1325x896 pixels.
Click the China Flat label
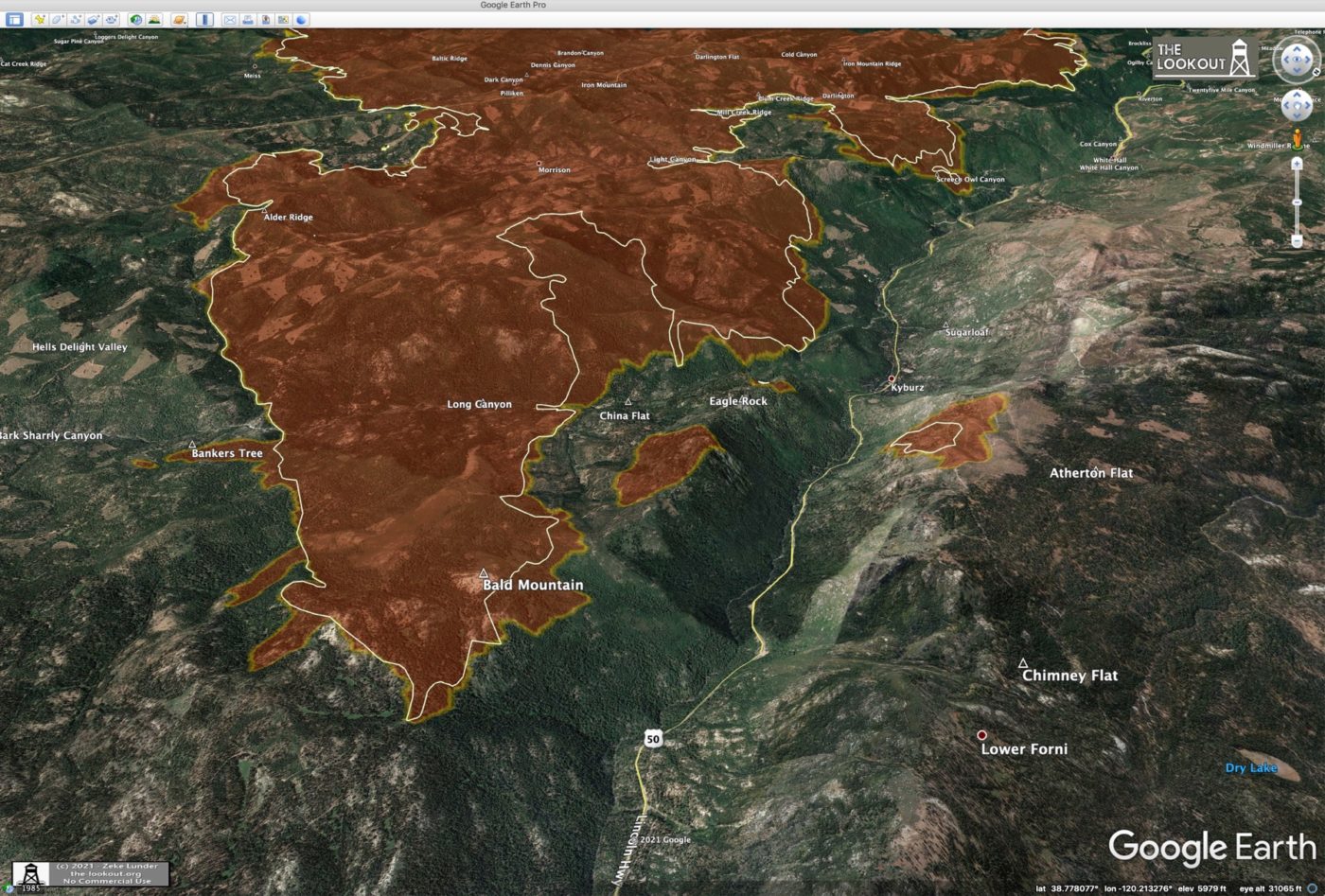(625, 415)
